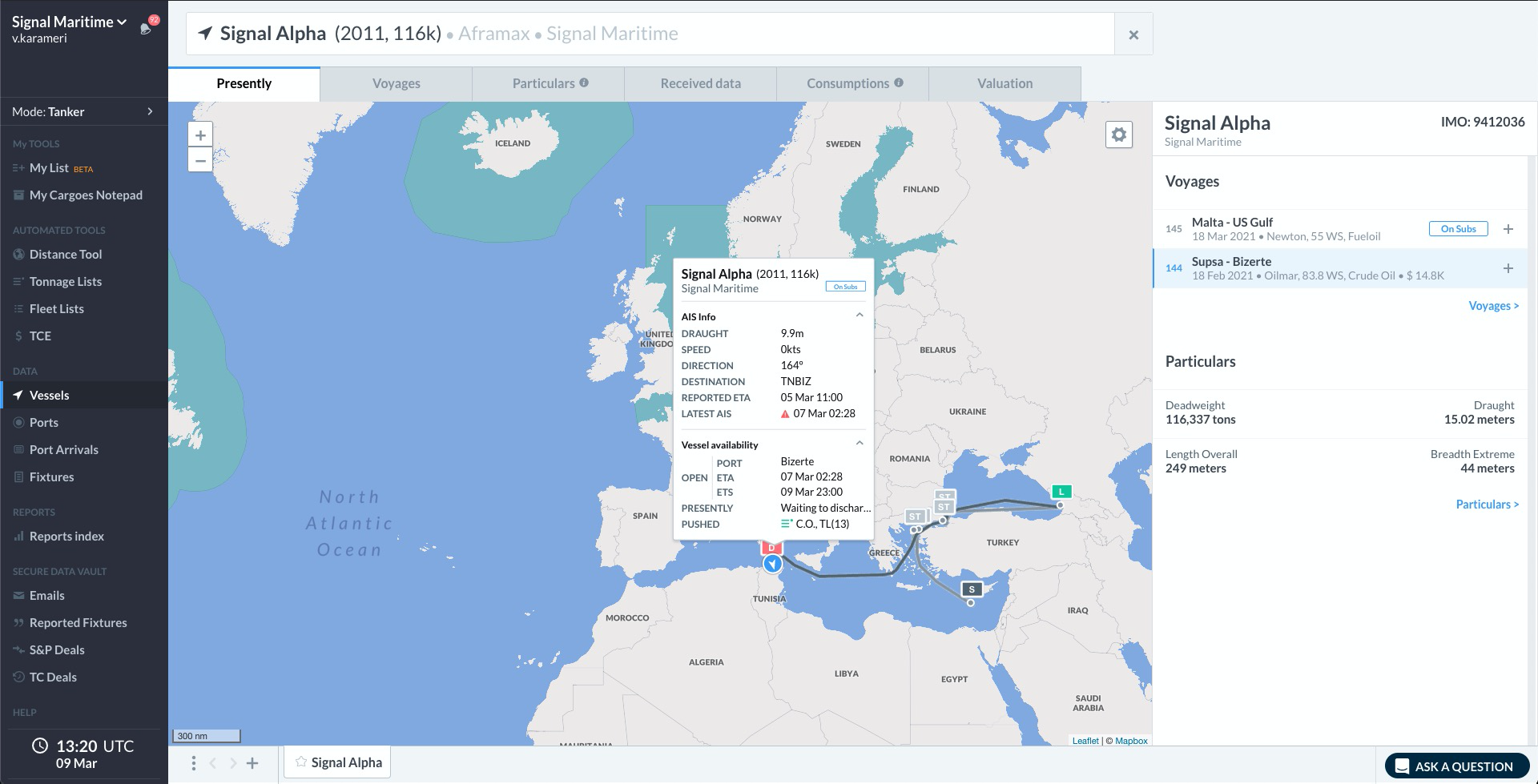Click the green L load marker

tap(1061, 492)
